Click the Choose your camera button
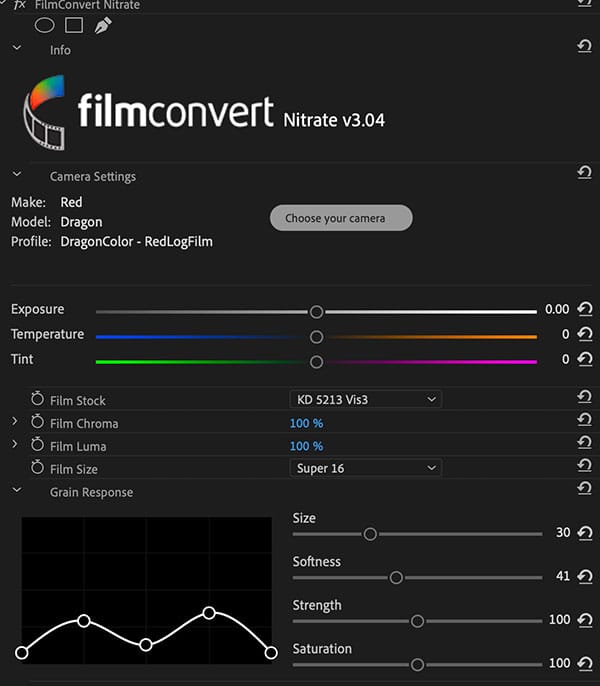 point(341,218)
